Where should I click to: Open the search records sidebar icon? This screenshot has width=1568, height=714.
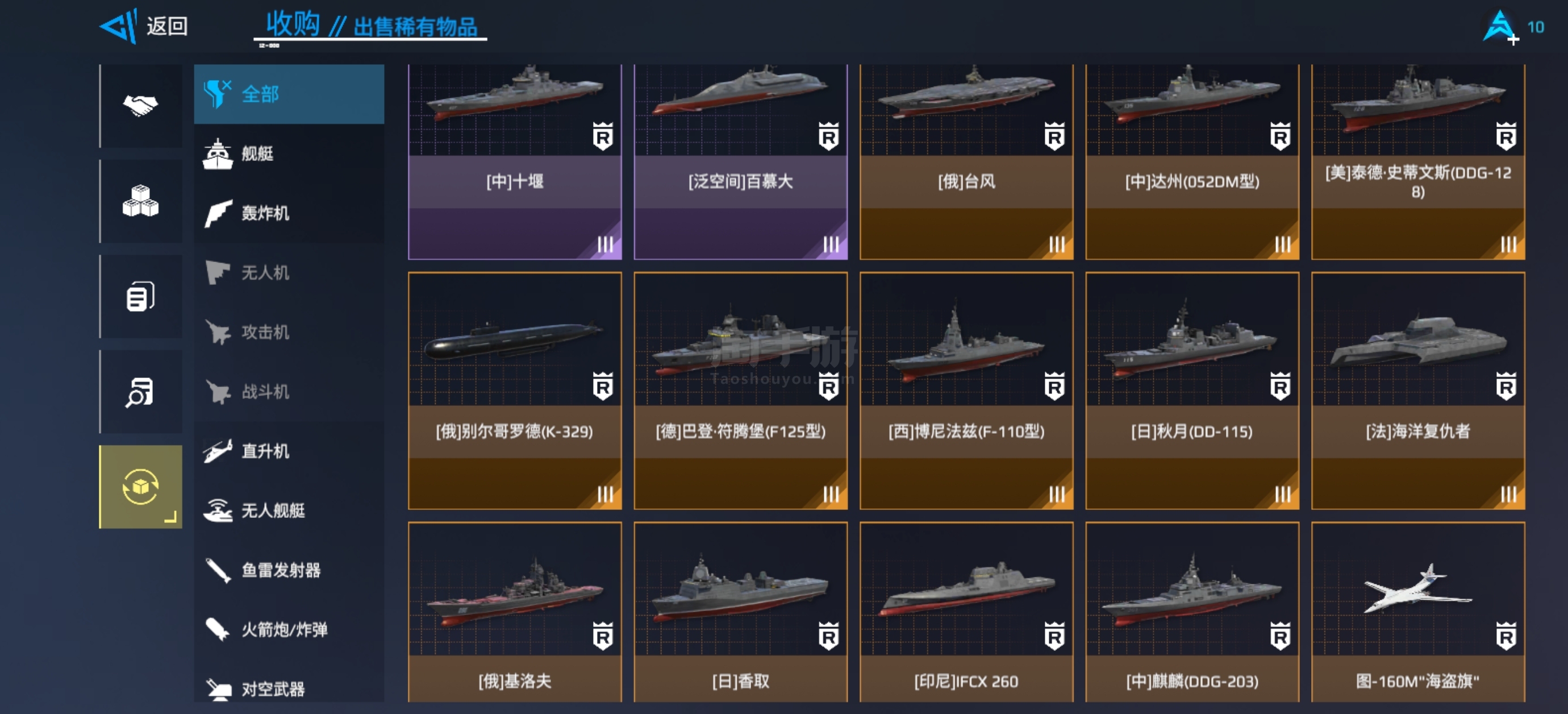pyautogui.click(x=141, y=391)
